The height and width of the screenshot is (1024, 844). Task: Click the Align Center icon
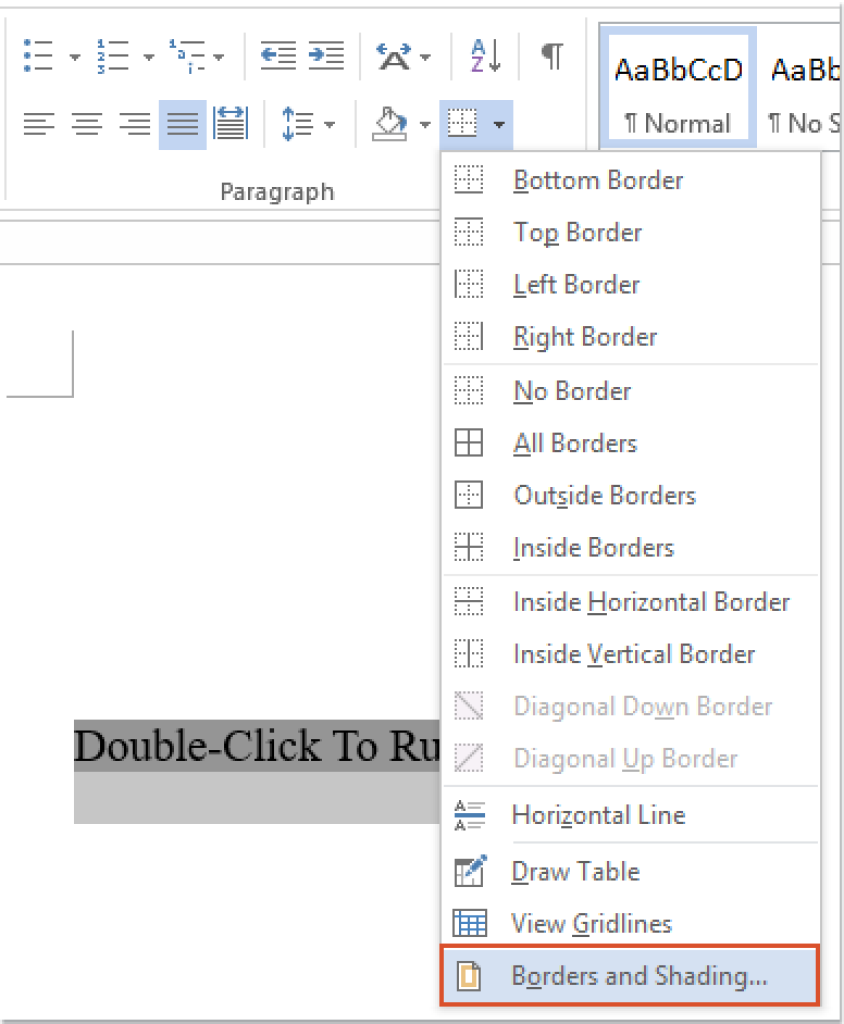pyautogui.click(x=87, y=124)
